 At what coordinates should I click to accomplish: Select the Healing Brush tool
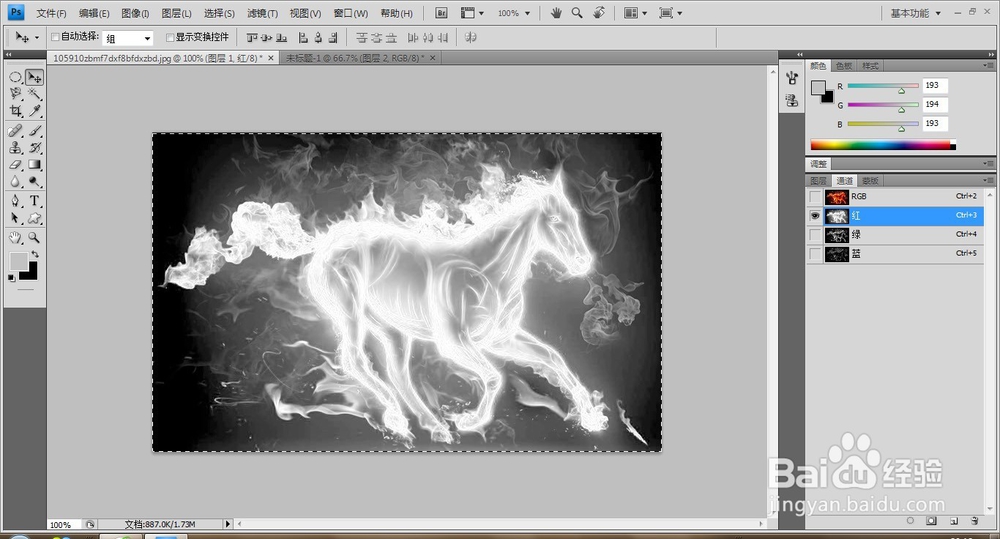click(x=15, y=131)
